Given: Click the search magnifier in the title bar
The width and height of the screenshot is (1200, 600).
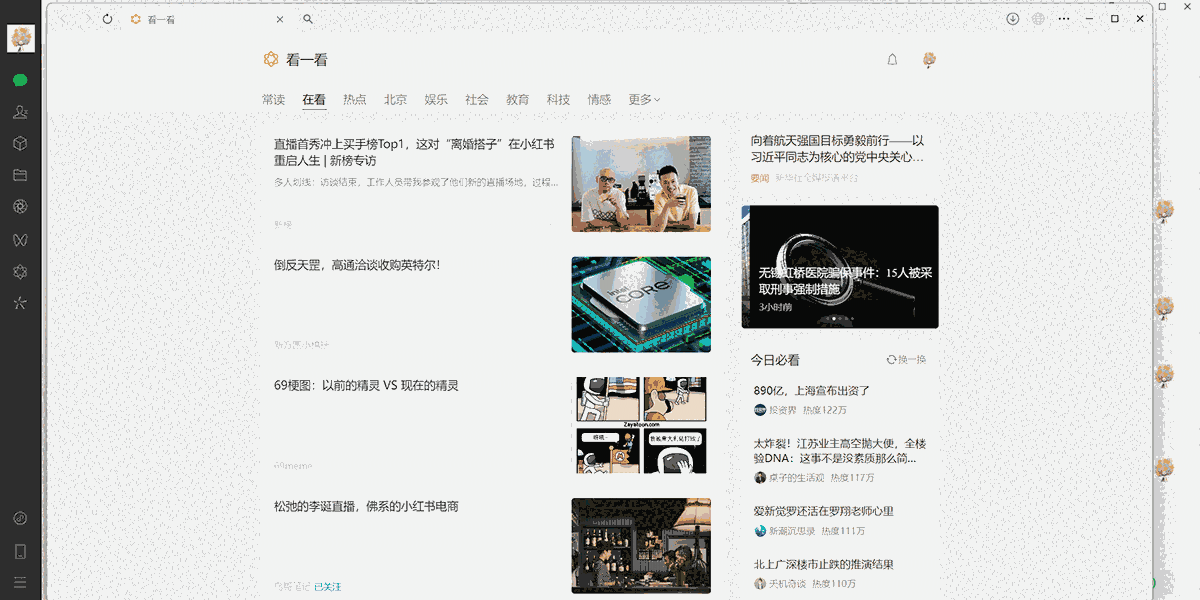Looking at the screenshot, I should [308, 18].
